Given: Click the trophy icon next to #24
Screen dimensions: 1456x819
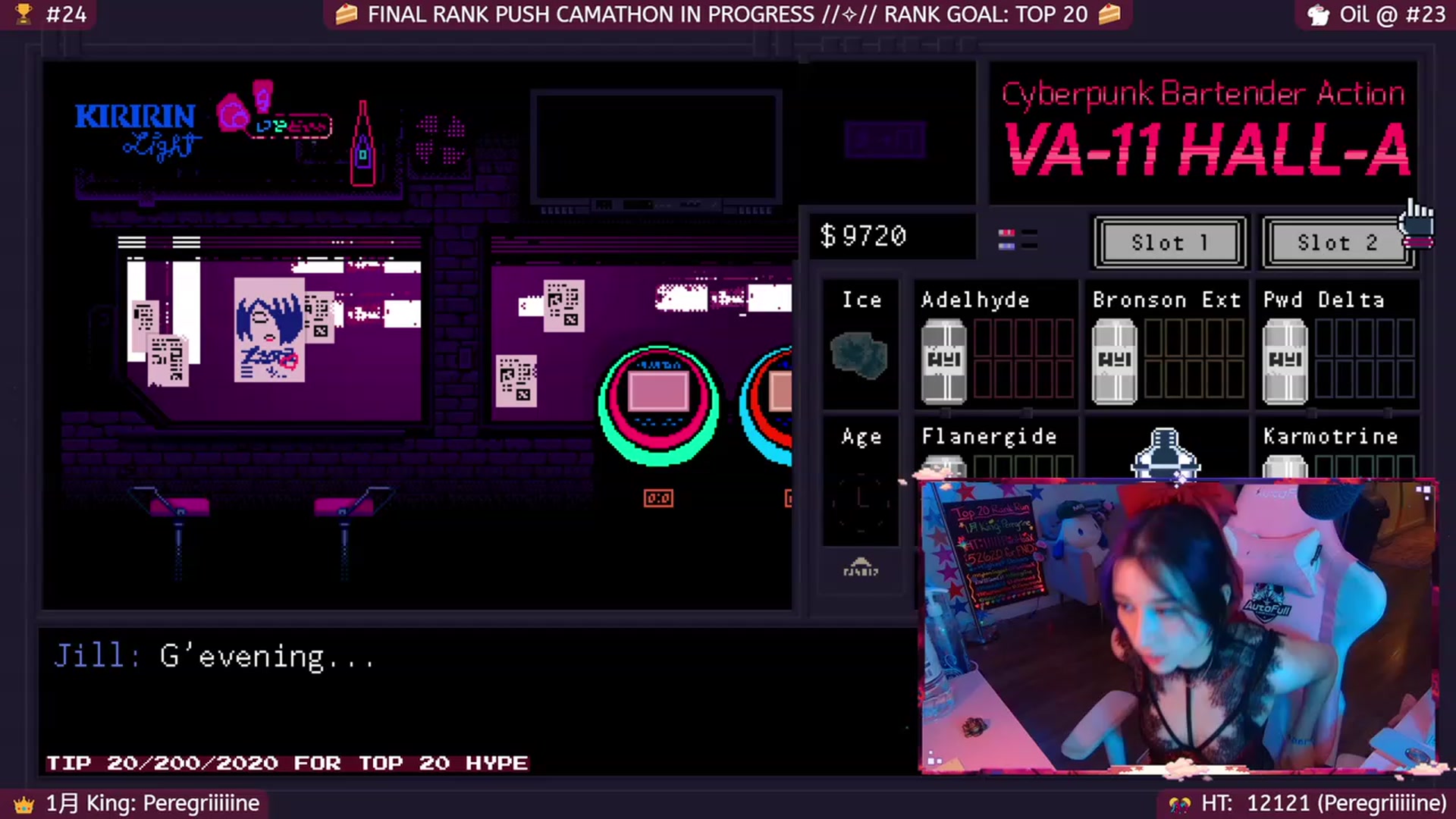Looking at the screenshot, I should coord(24,14).
